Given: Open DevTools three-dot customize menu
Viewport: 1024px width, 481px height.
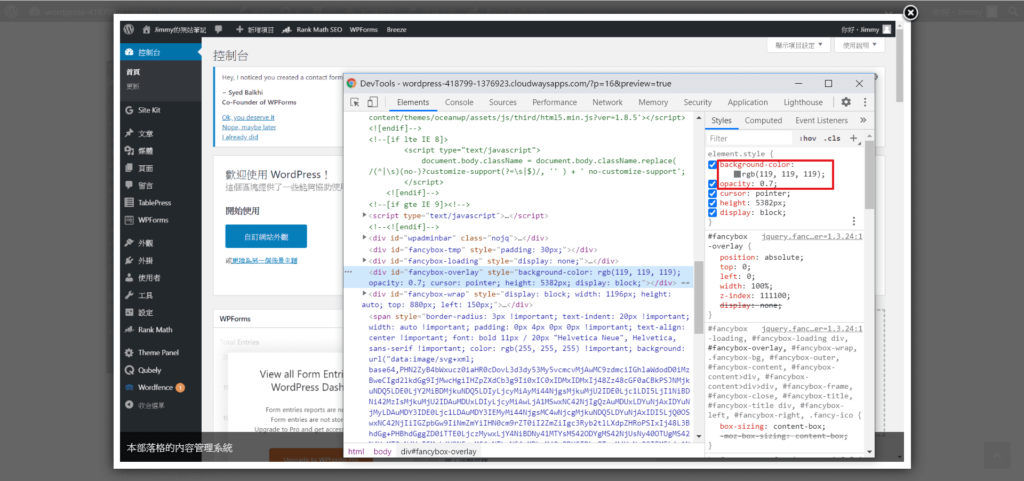Looking at the screenshot, I should click(x=865, y=102).
